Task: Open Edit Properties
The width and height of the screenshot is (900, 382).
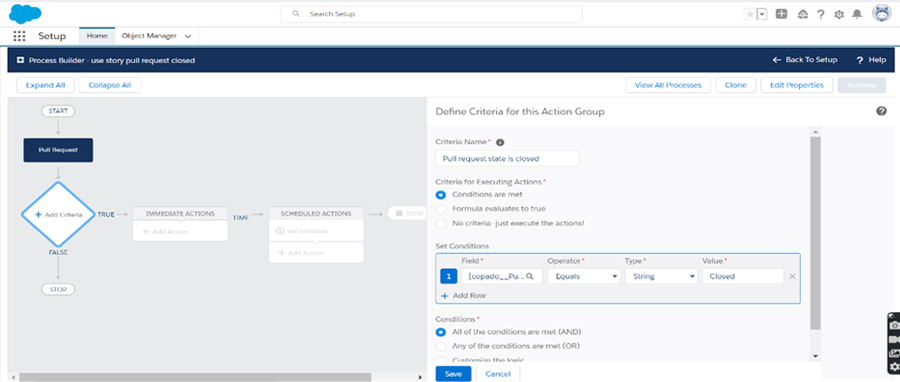Action: click(797, 85)
